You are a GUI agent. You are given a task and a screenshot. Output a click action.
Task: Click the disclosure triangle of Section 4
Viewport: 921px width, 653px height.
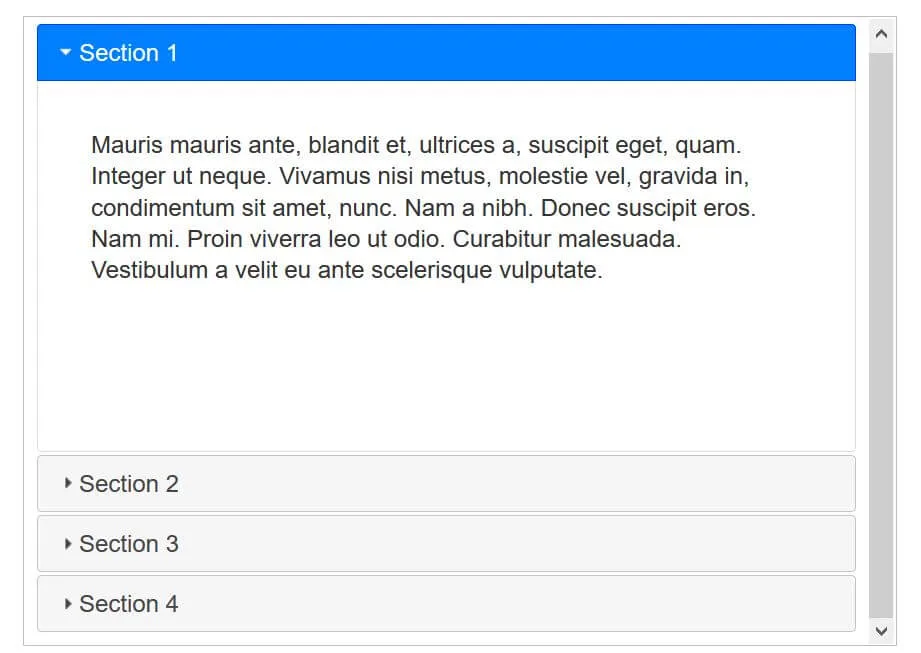click(67, 604)
